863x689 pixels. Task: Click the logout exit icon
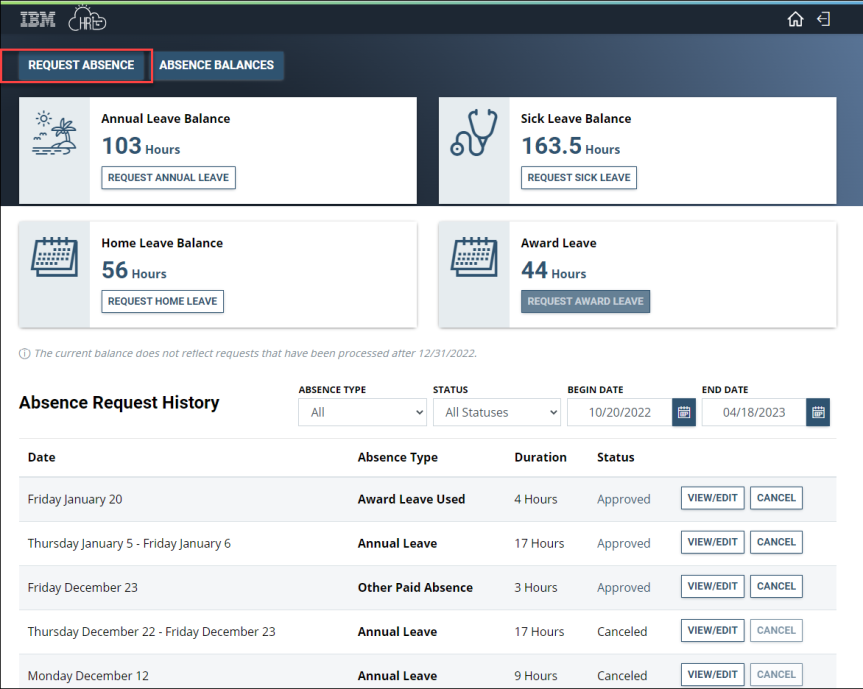[x=824, y=19]
